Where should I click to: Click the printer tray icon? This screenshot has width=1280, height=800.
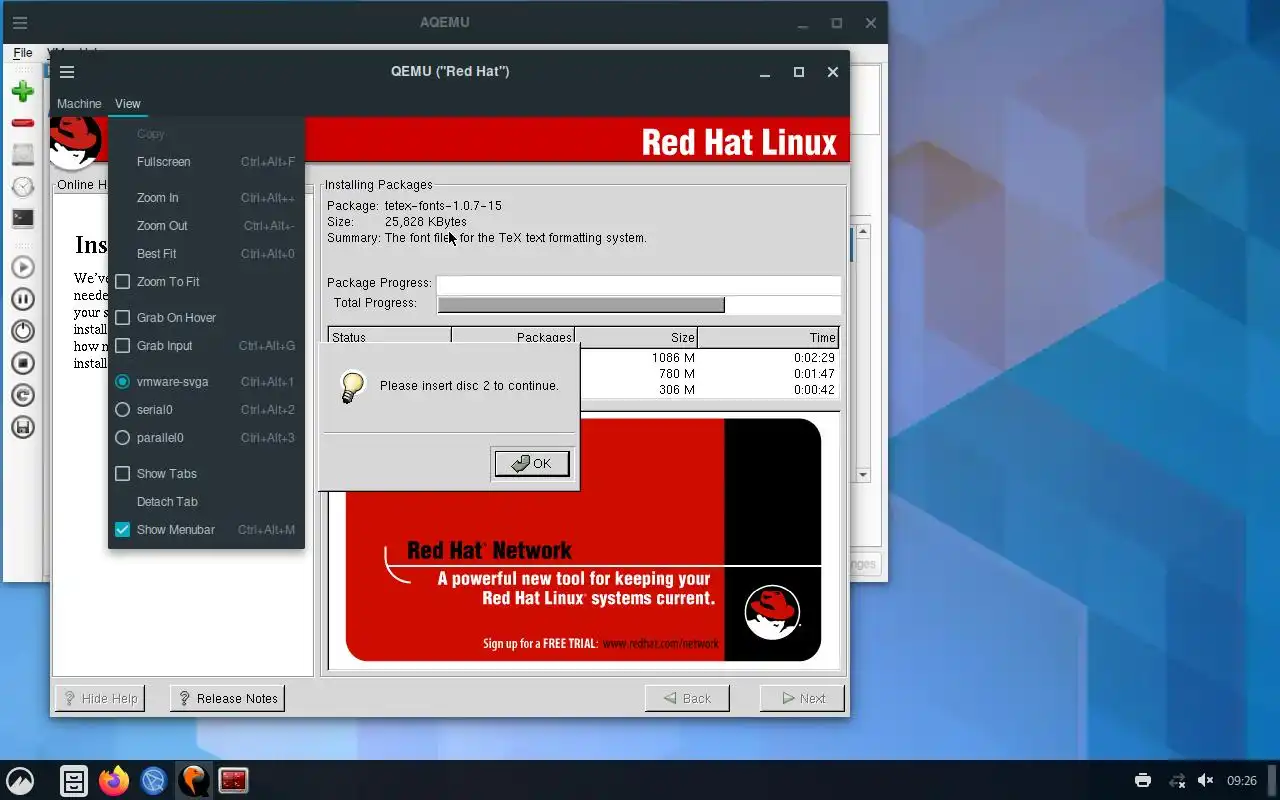[1143, 781]
